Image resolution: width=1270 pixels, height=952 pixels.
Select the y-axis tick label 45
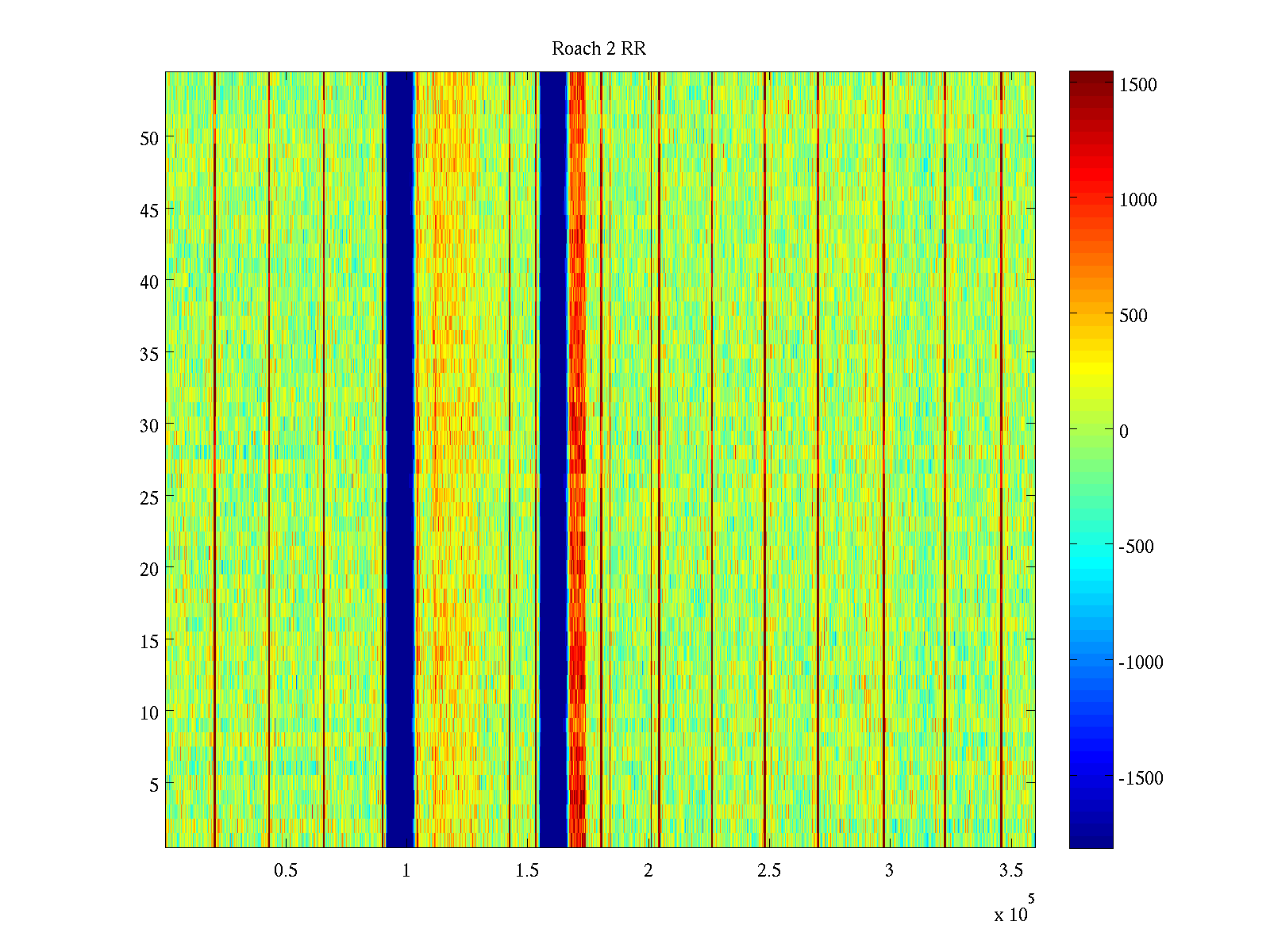149,210
